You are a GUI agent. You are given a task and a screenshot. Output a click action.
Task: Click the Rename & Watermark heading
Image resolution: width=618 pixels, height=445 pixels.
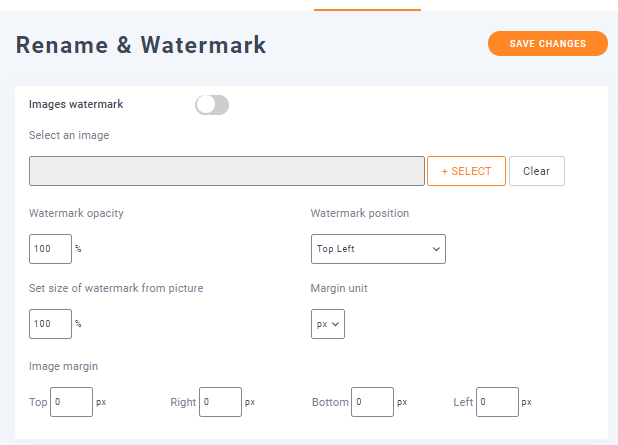[141, 45]
